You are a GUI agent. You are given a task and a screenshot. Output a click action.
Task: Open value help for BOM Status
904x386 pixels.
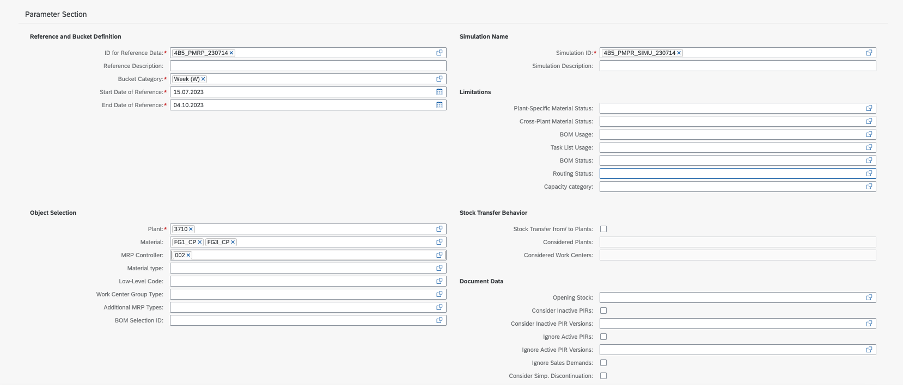(x=869, y=160)
